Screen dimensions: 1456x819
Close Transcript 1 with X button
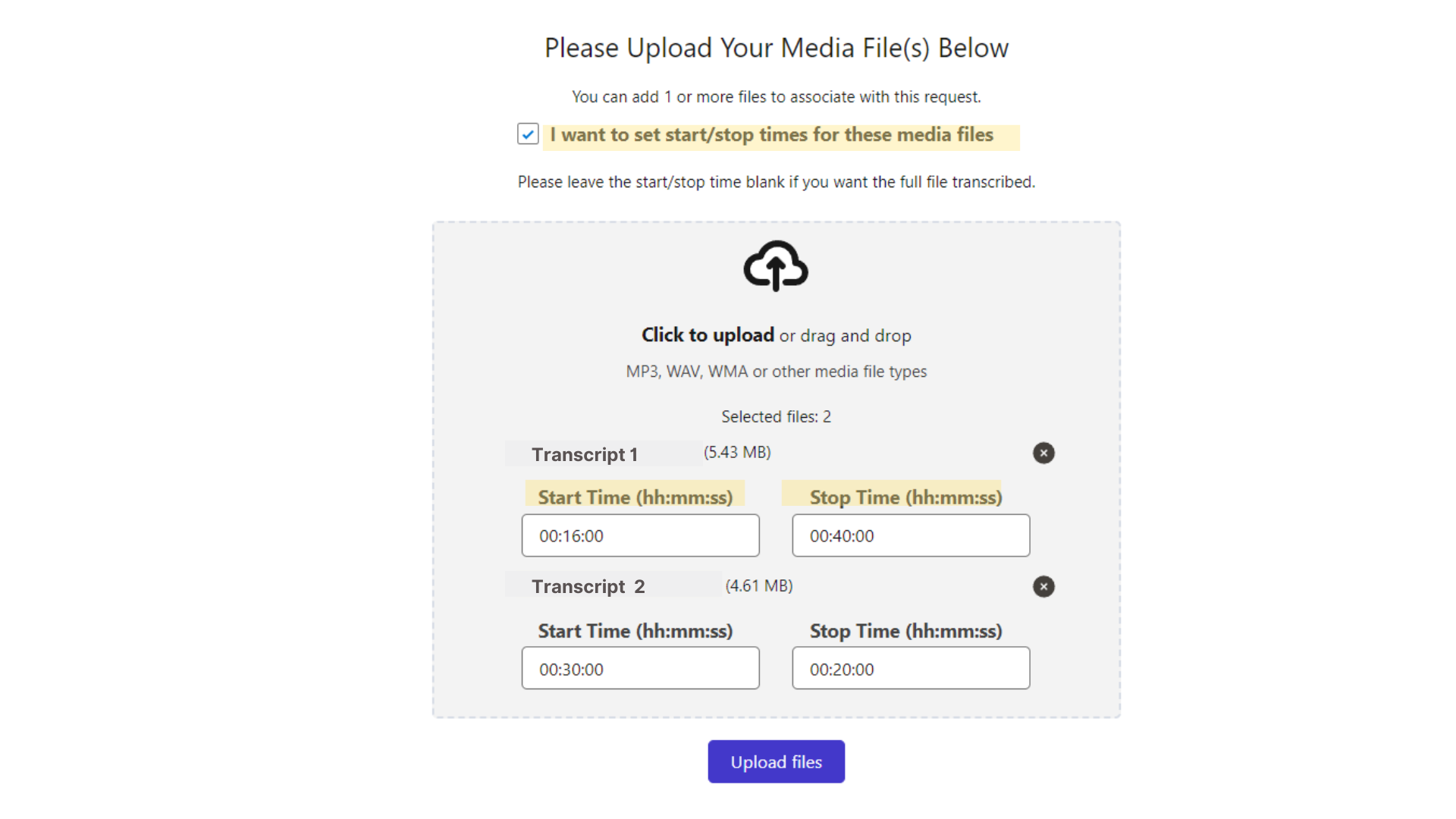pos(1044,453)
